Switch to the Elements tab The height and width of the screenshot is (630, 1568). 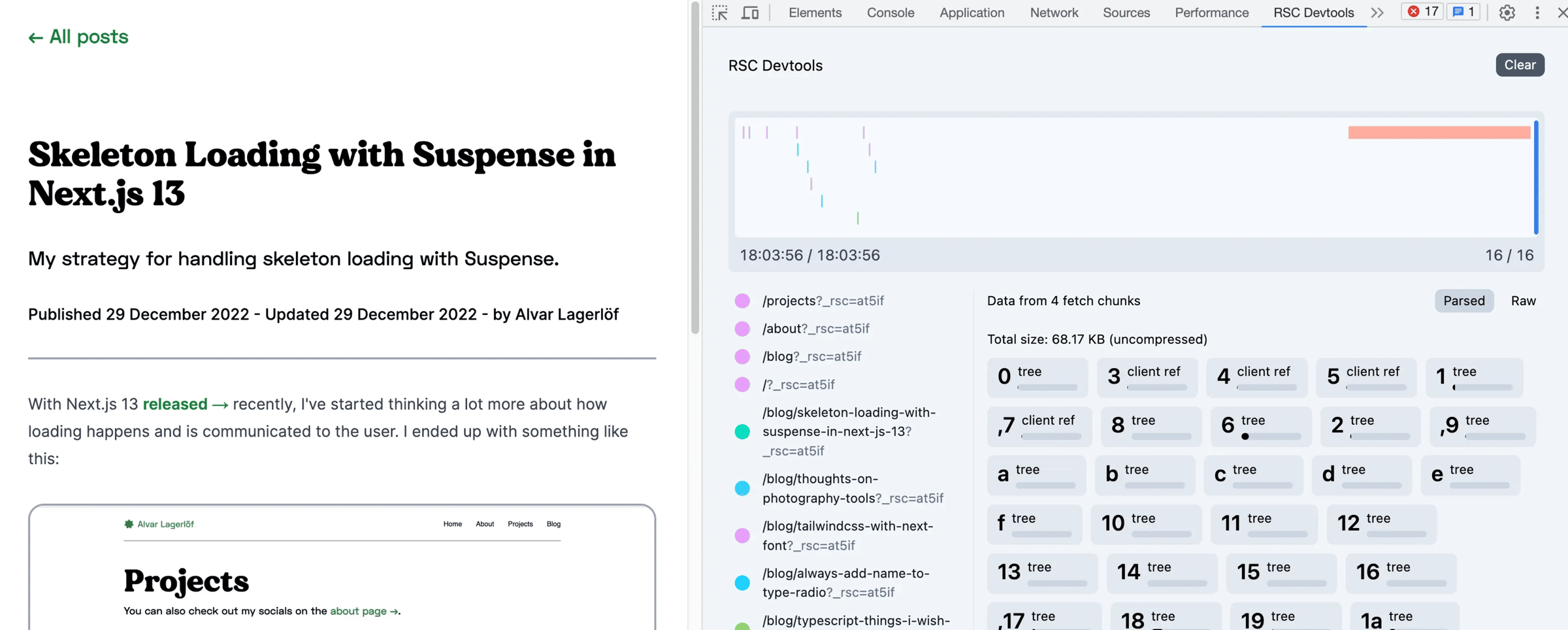click(815, 12)
